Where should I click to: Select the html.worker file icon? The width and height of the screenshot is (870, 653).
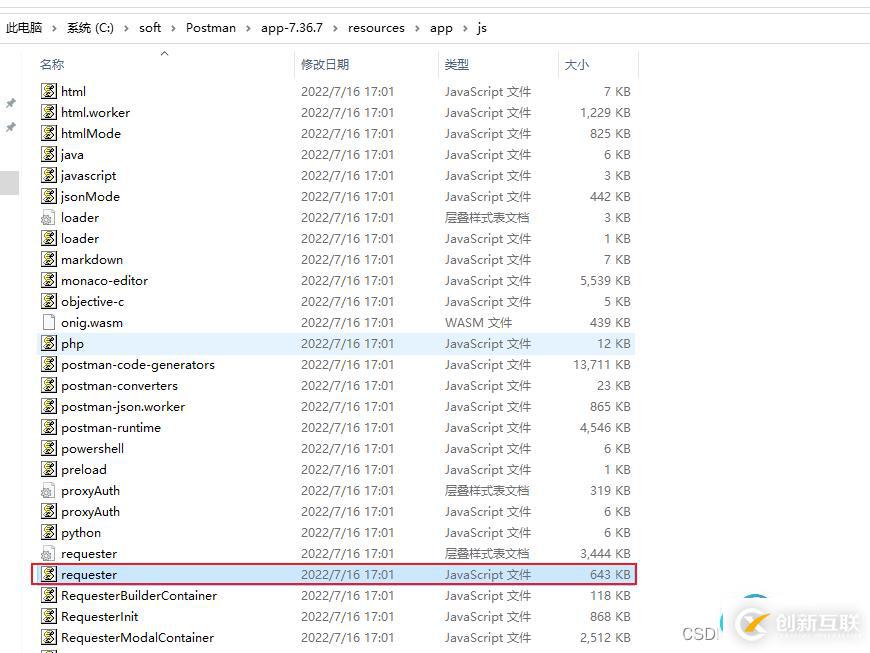49,112
